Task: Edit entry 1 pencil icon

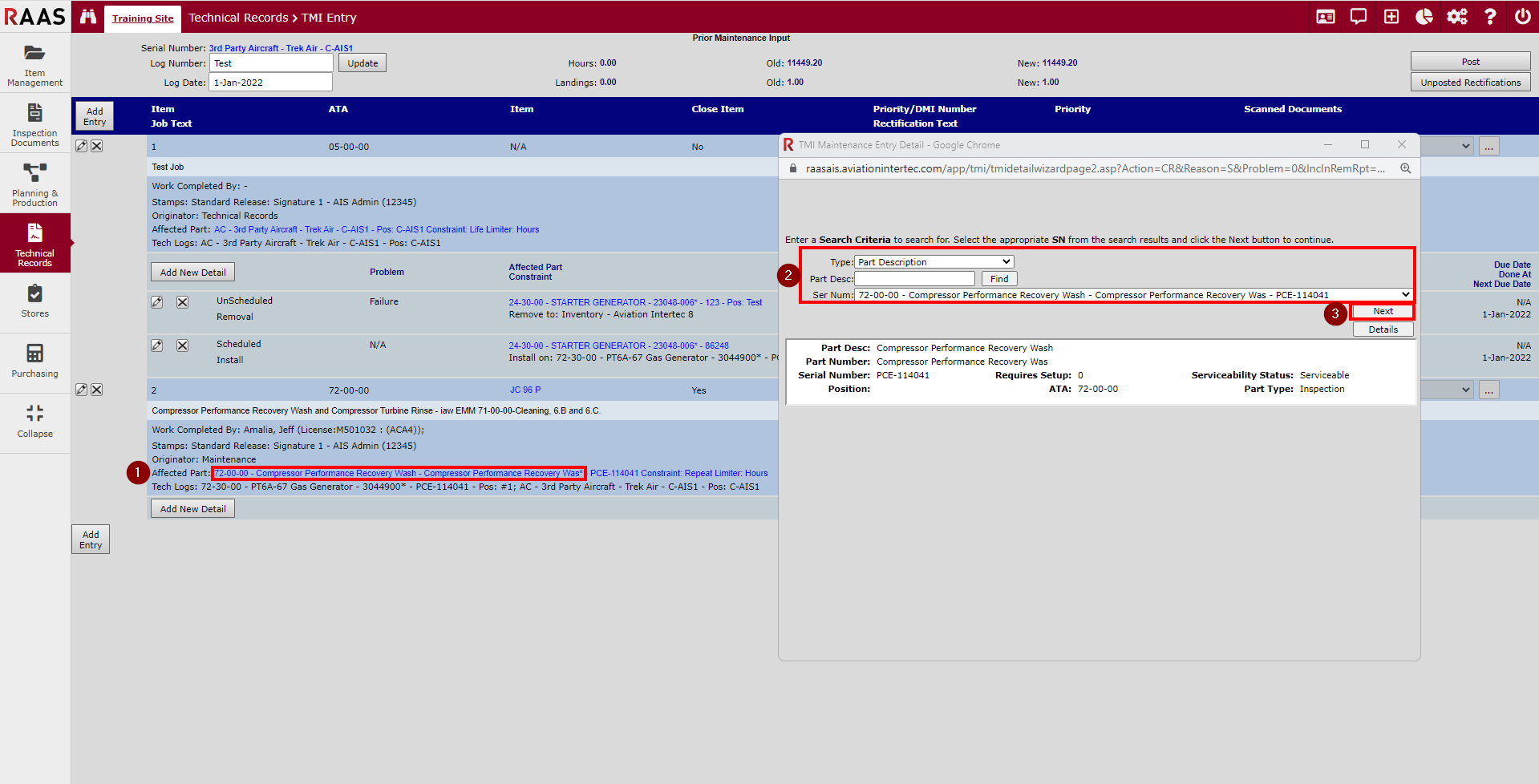Action: [81, 146]
